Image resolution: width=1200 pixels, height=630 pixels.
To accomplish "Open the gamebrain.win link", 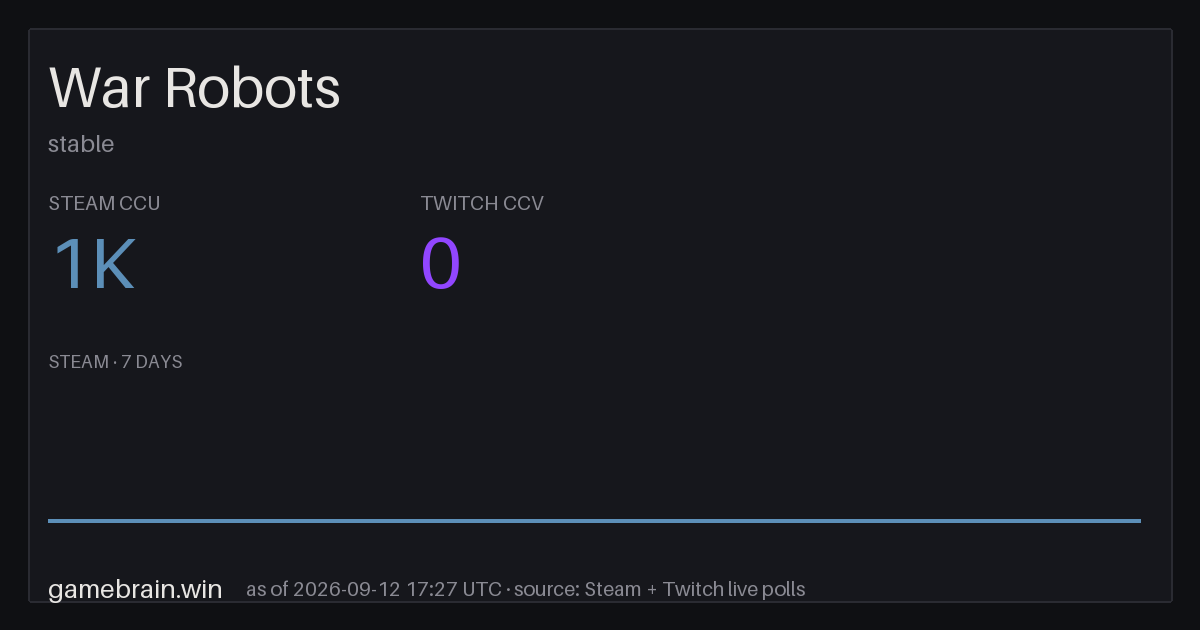I will pyautogui.click(x=135, y=589).
